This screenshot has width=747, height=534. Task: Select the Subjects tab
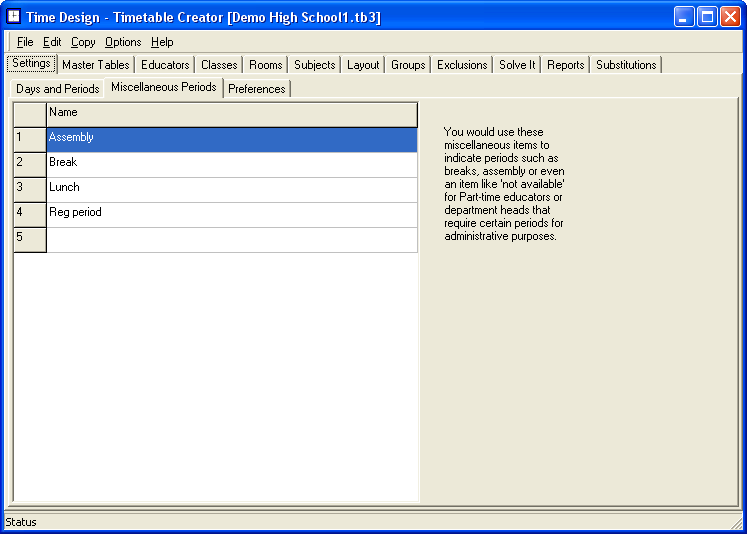315,65
